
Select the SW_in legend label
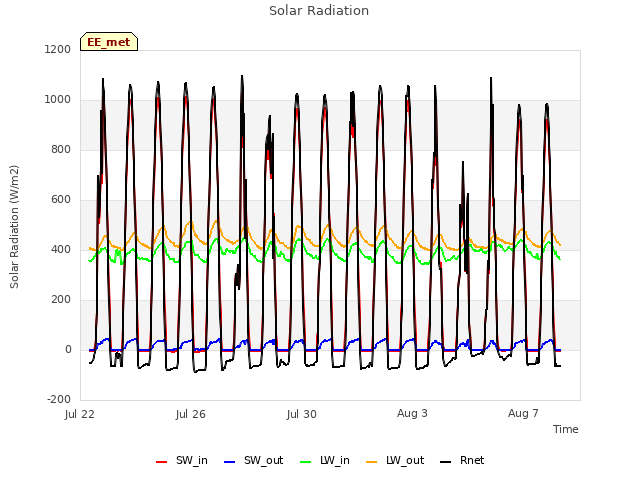[x=191, y=460]
